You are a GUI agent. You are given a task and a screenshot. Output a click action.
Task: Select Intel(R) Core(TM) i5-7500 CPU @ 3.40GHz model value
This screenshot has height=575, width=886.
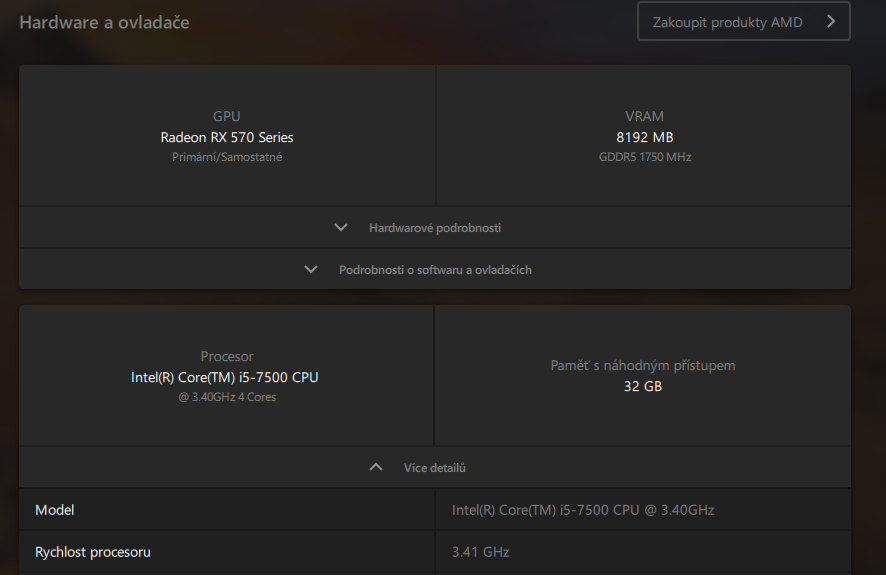click(583, 510)
